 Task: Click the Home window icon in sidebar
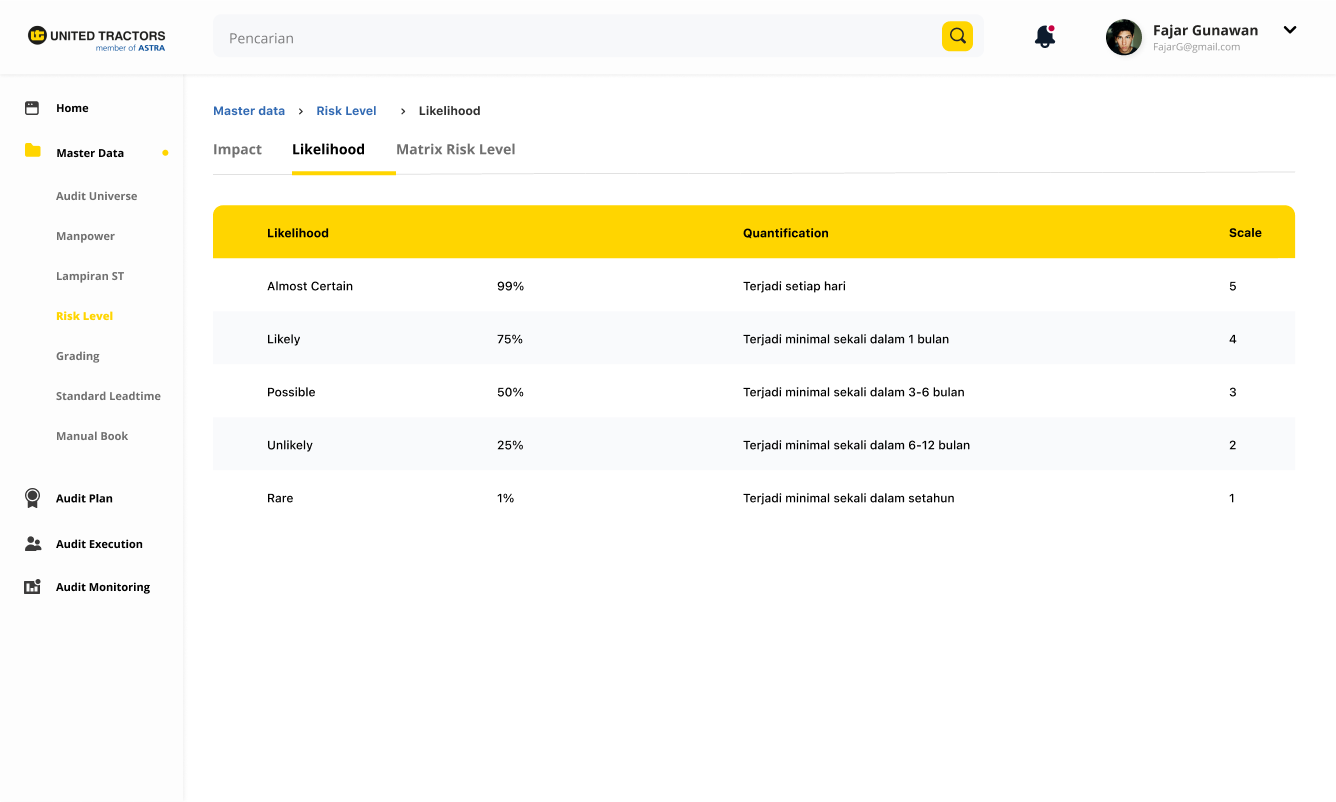(32, 108)
